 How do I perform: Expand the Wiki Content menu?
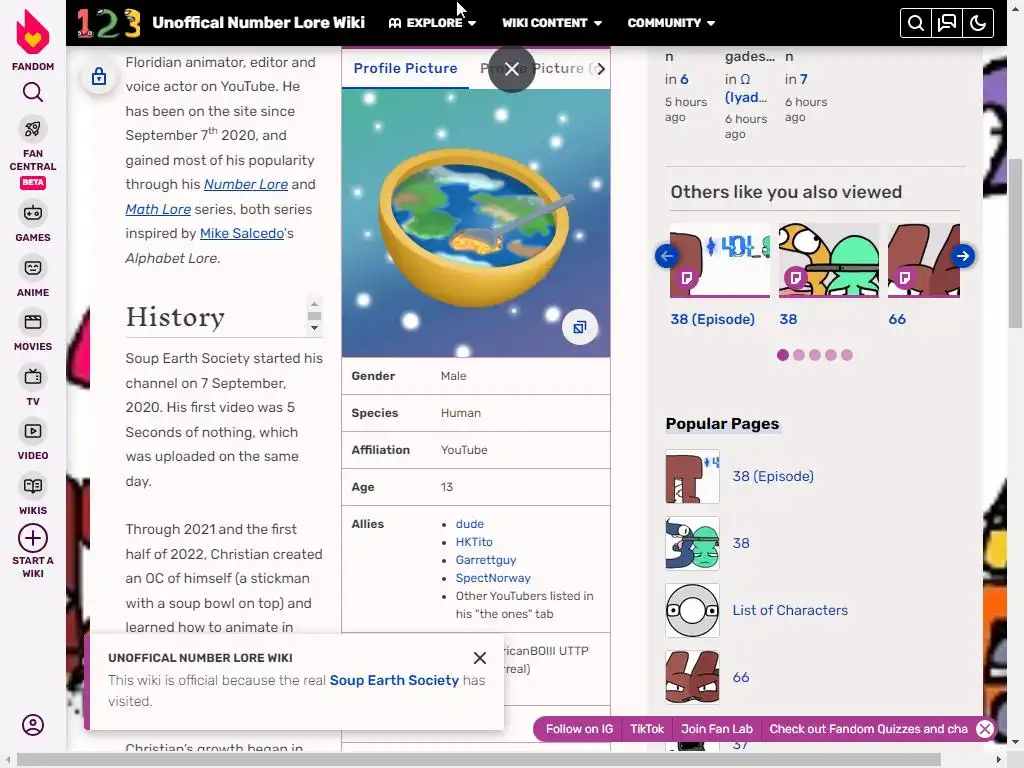(x=552, y=23)
